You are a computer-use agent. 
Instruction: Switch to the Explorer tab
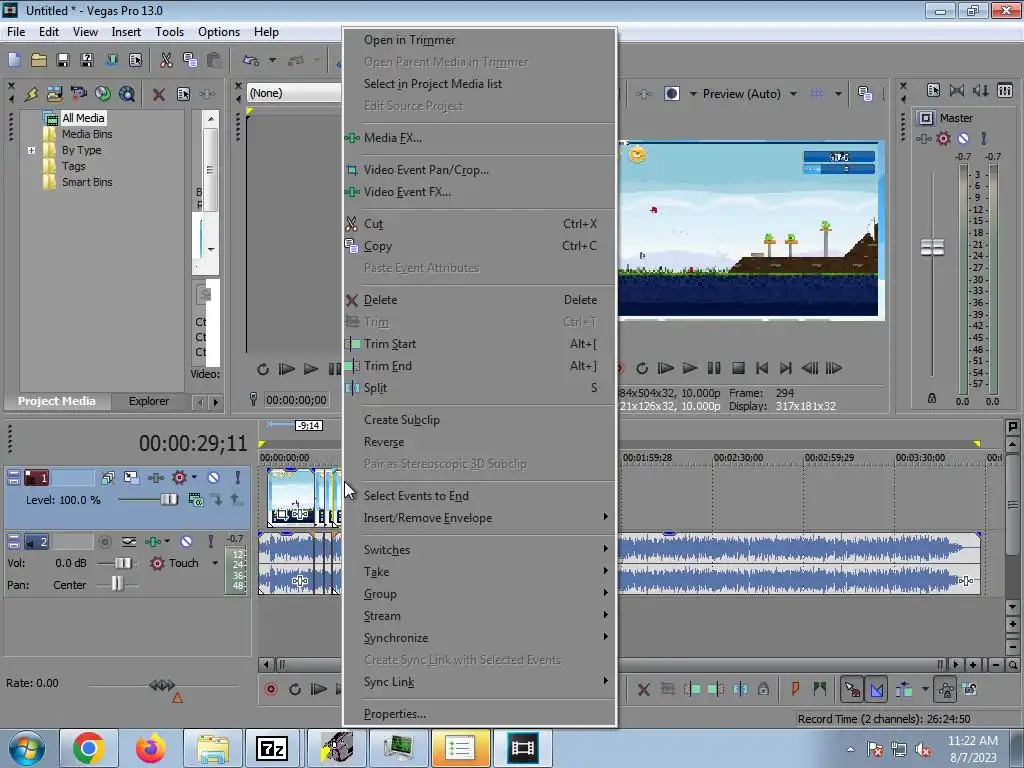149,401
